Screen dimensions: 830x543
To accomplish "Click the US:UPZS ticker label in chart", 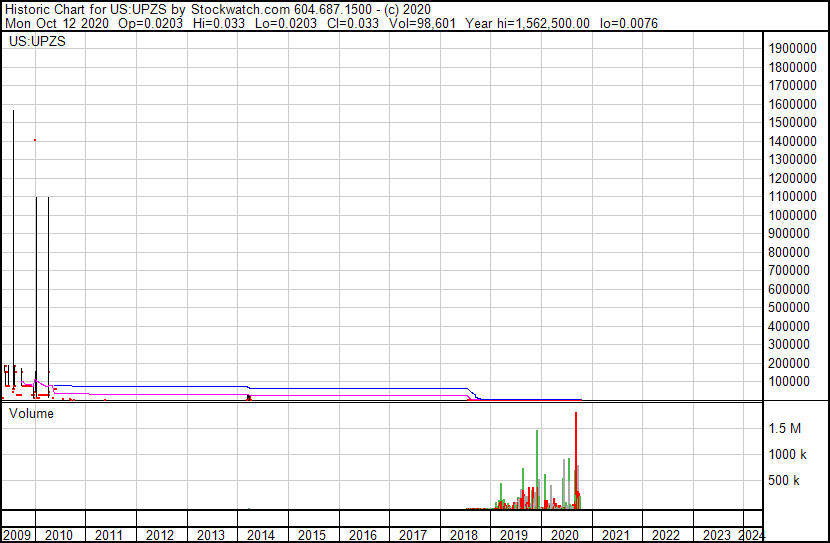I will 37,41.
